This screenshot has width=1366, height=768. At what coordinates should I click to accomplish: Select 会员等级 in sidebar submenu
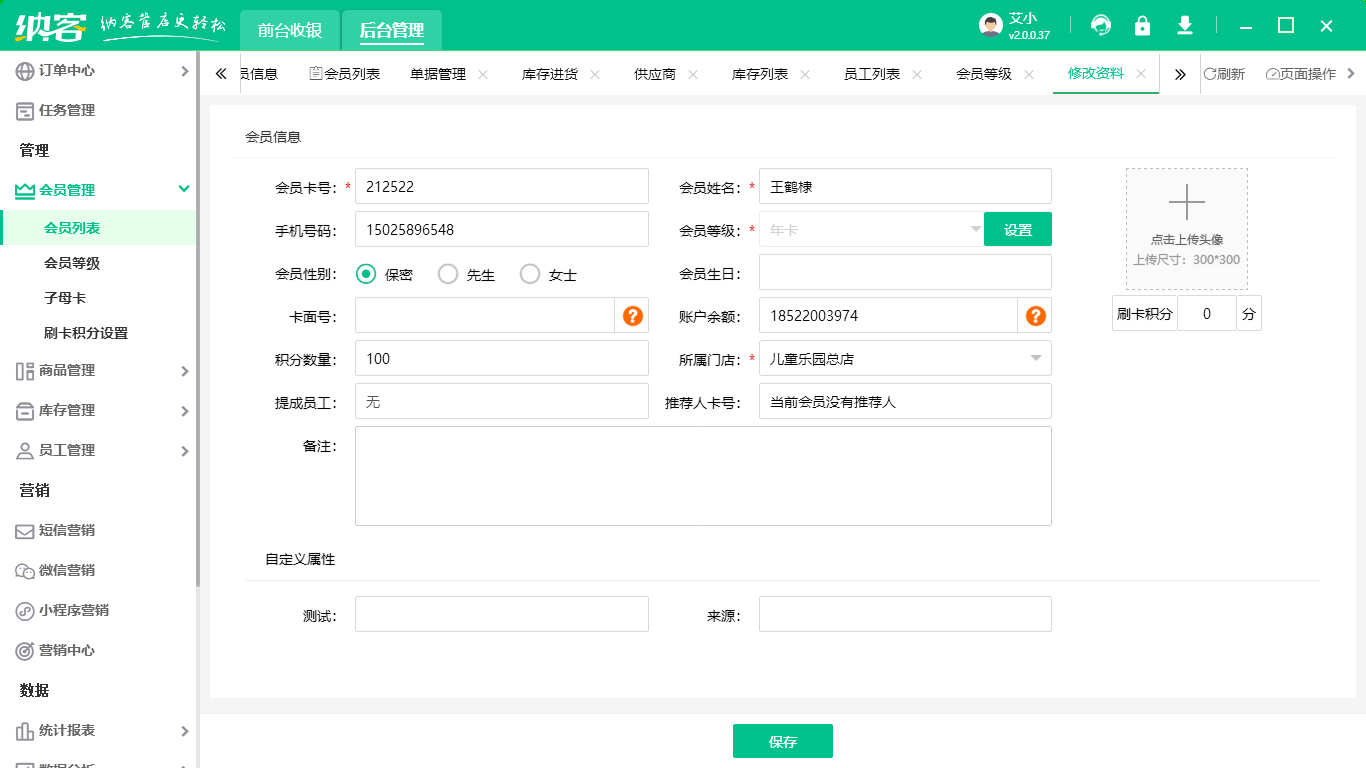(98, 263)
